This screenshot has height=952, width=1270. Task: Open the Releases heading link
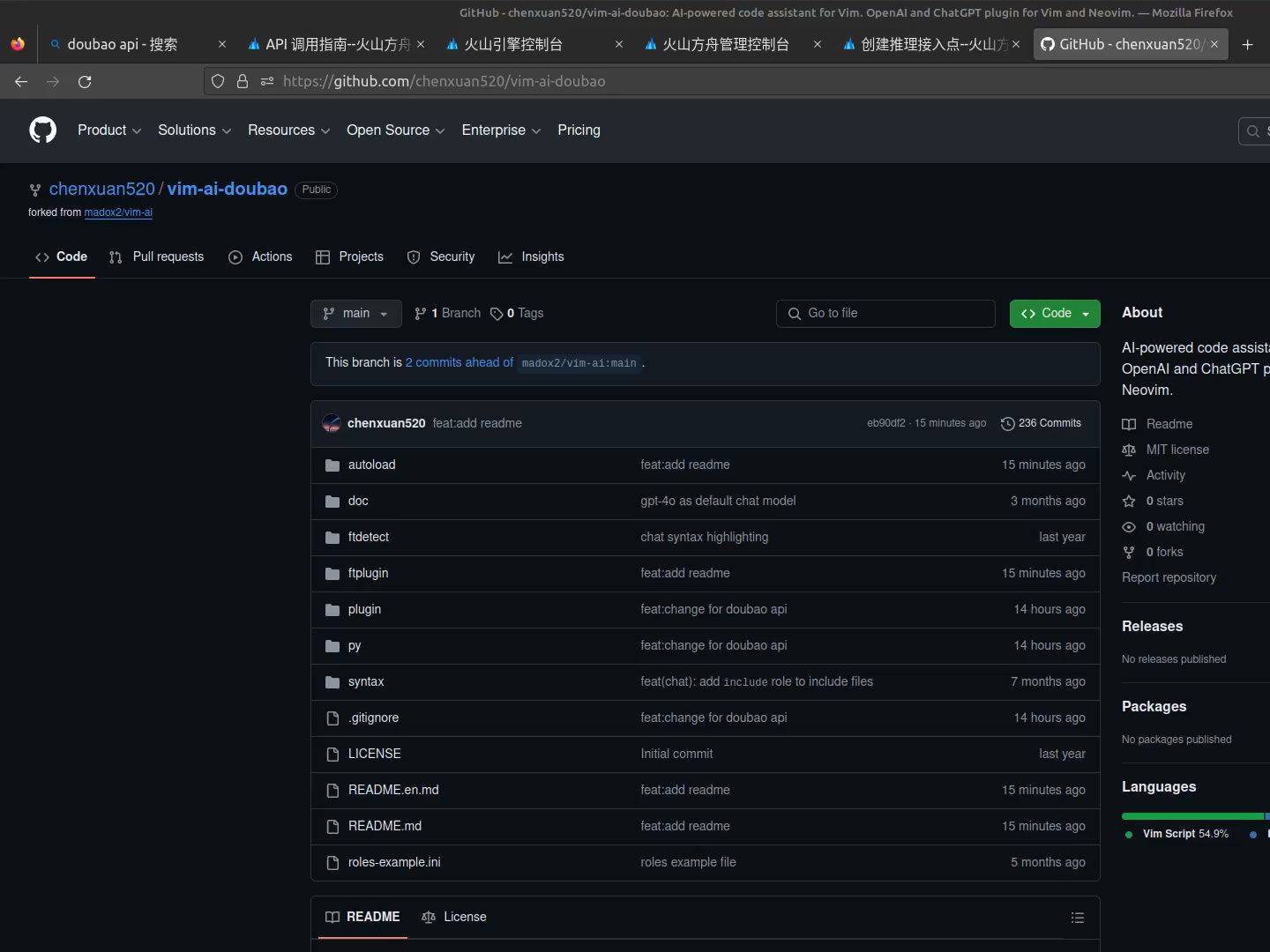(x=1152, y=627)
